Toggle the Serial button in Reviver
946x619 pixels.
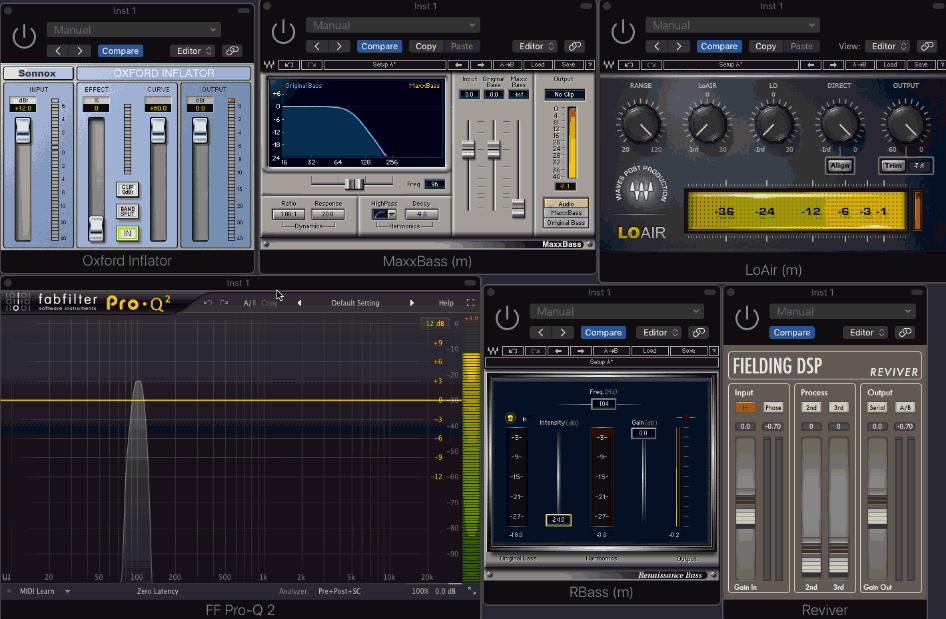pos(877,408)
